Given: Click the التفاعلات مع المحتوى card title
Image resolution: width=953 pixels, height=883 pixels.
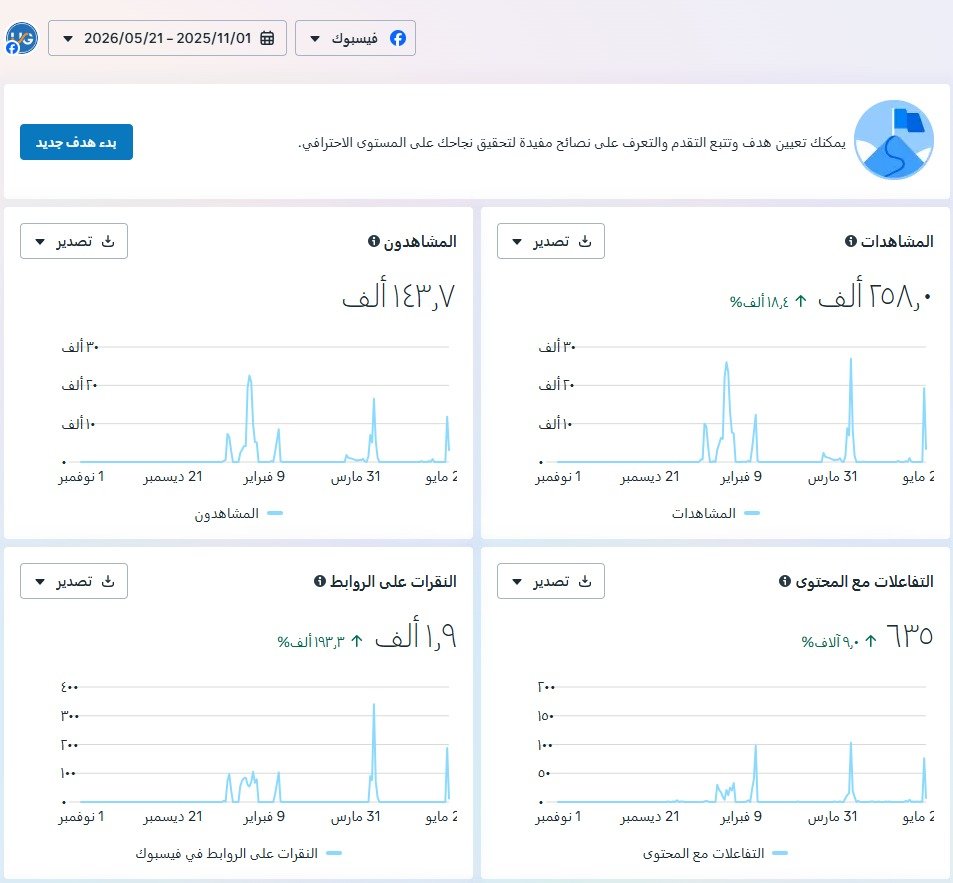Looking at the screenshot, I should [864, 582].
